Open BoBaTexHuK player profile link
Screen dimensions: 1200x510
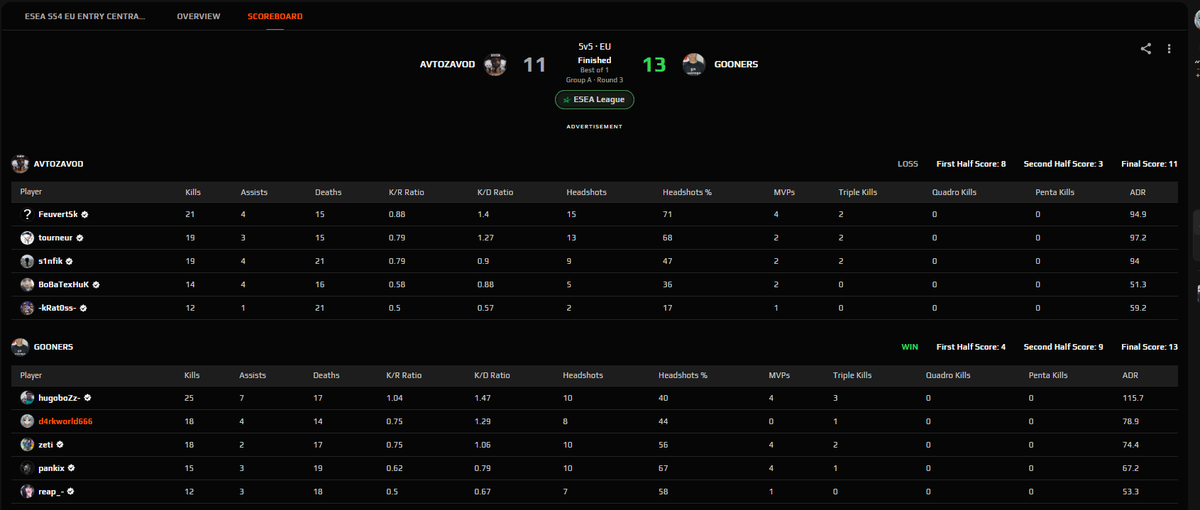(x=63, y=284)
